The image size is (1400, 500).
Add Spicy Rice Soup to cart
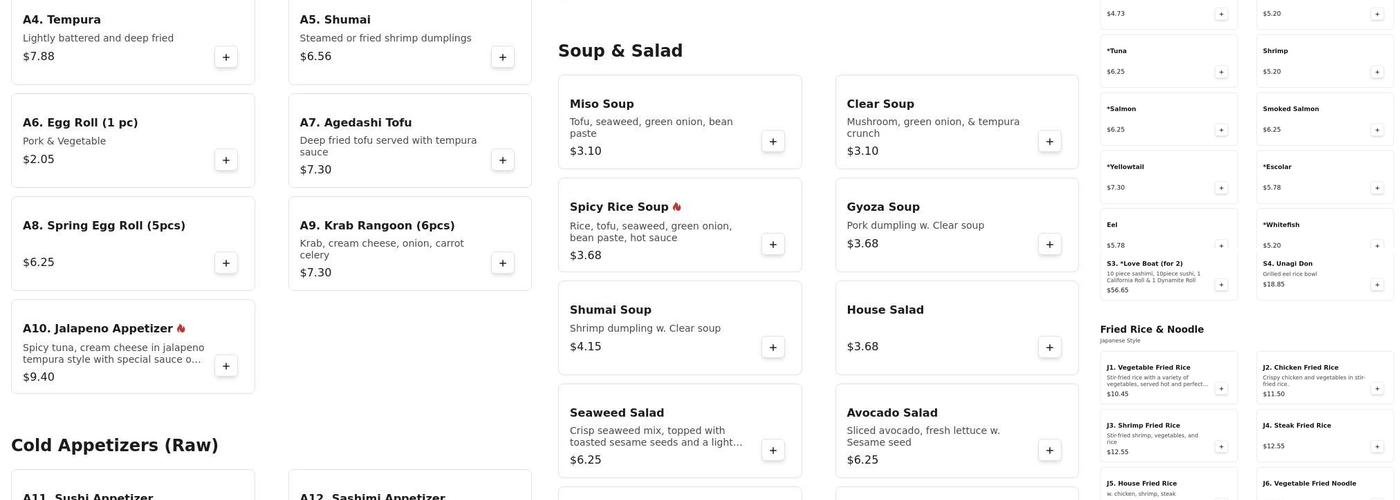click(x=773, y=244)
